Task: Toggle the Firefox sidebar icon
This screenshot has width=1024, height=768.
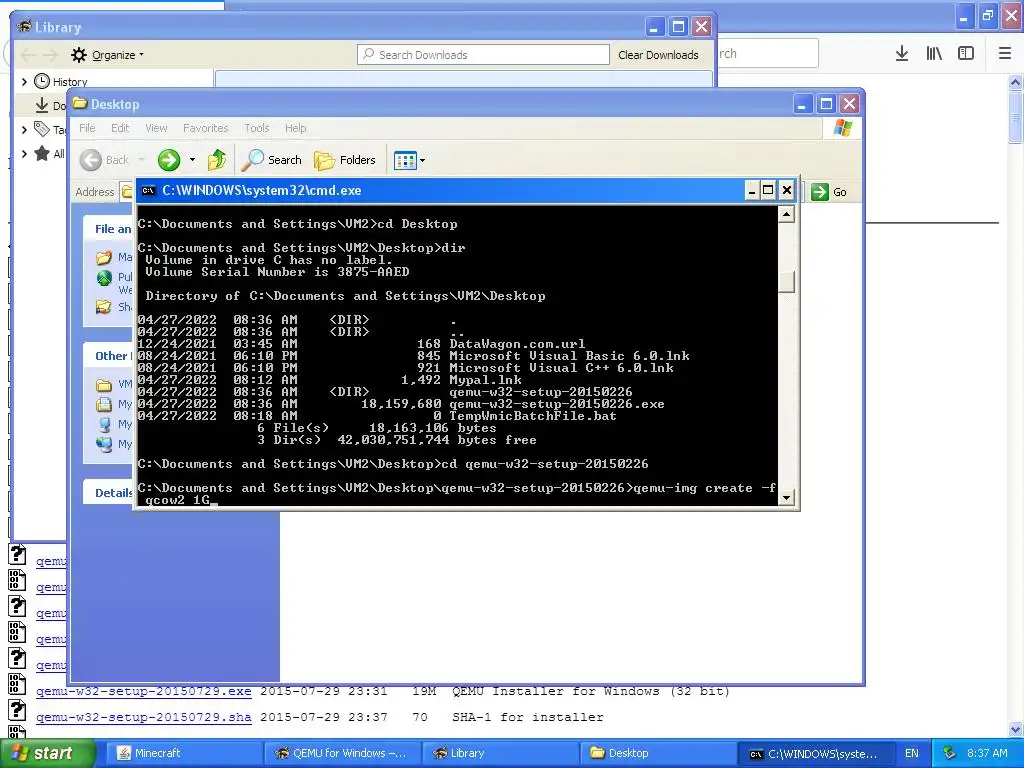Action: coord(966,54)
